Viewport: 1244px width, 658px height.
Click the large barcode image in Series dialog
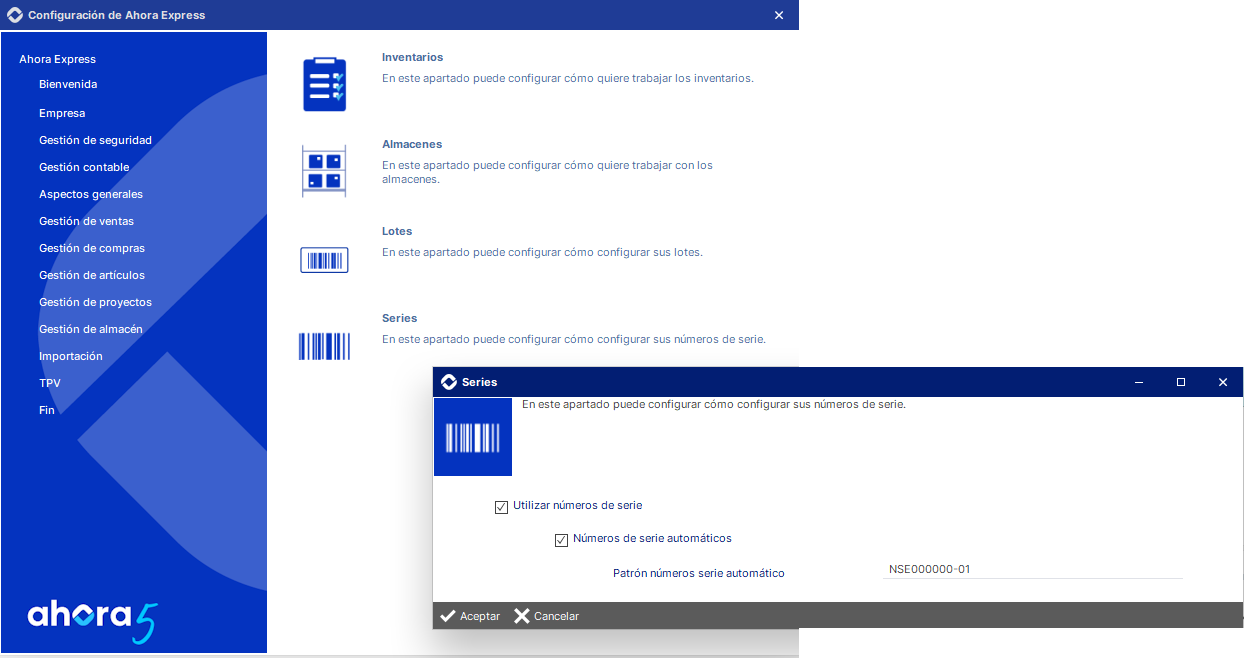[x=473, y=437]
